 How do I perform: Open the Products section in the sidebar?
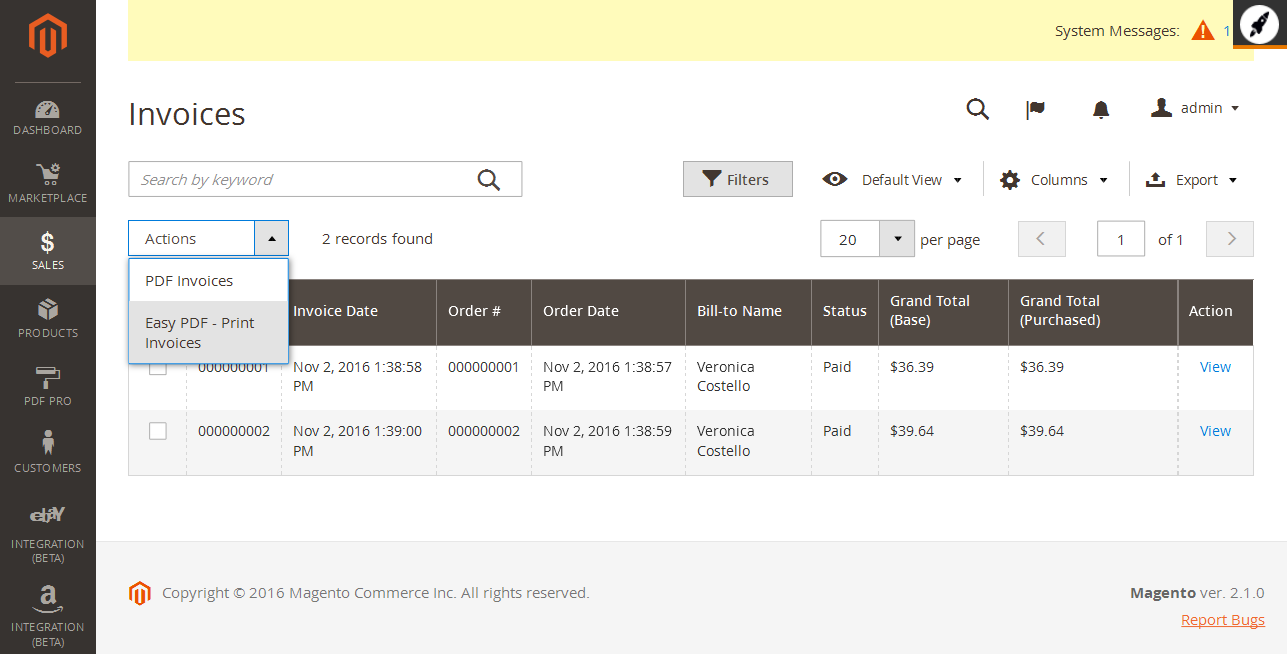pyautogui.click(x=47, y=317)
